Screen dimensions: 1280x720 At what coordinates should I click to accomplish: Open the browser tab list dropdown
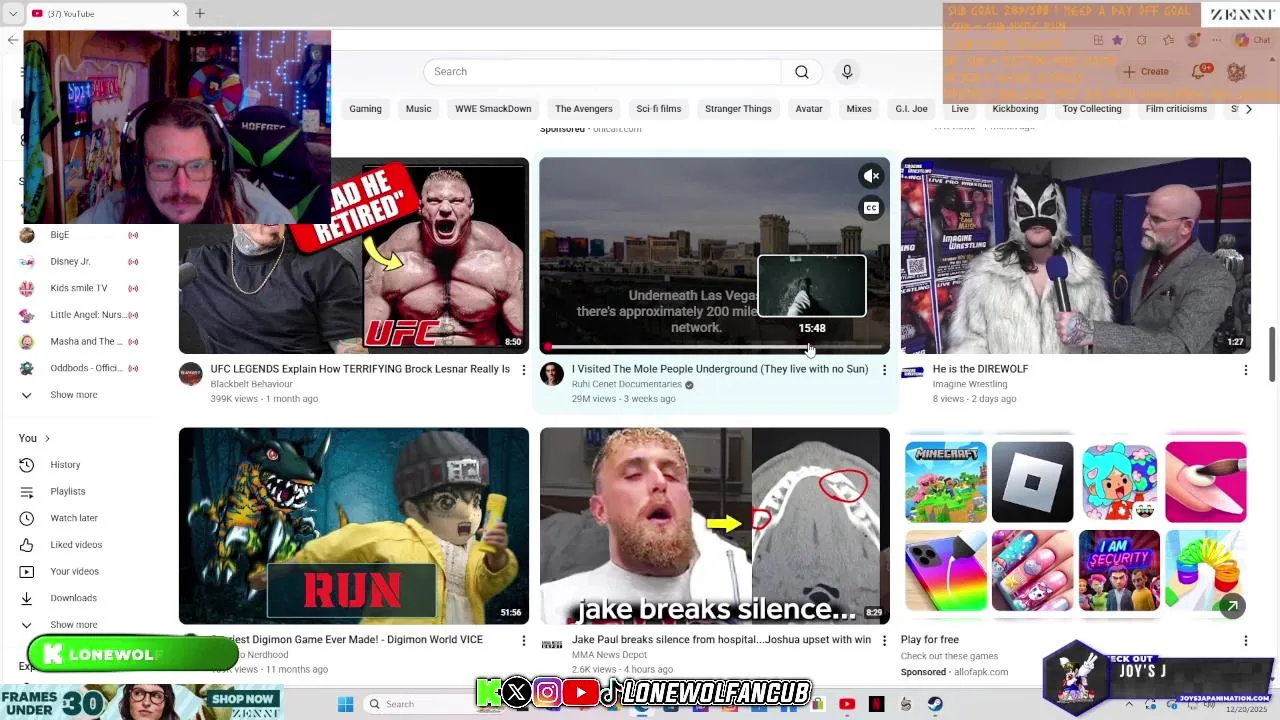point(12,13)
